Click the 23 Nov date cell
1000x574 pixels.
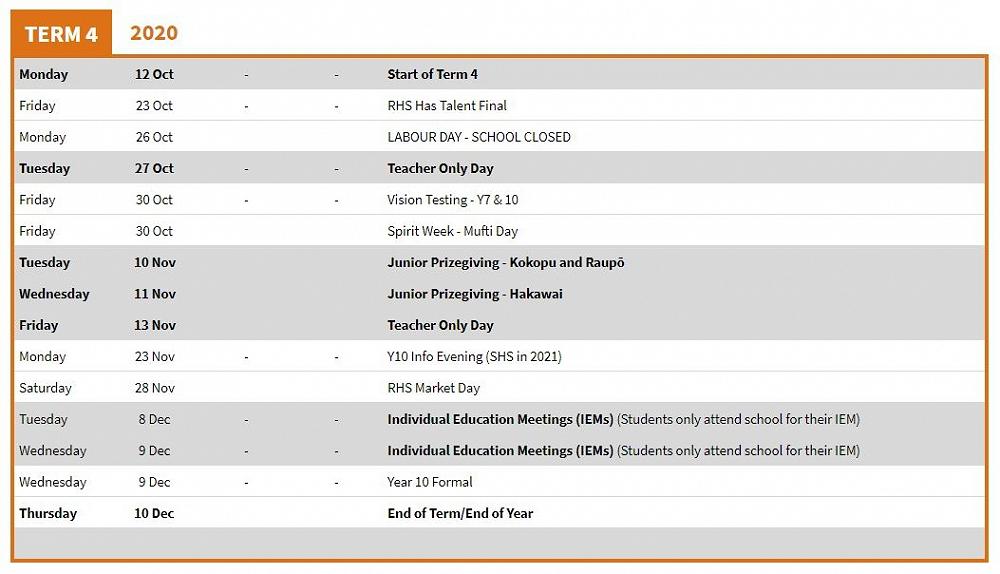pos(155,357)
